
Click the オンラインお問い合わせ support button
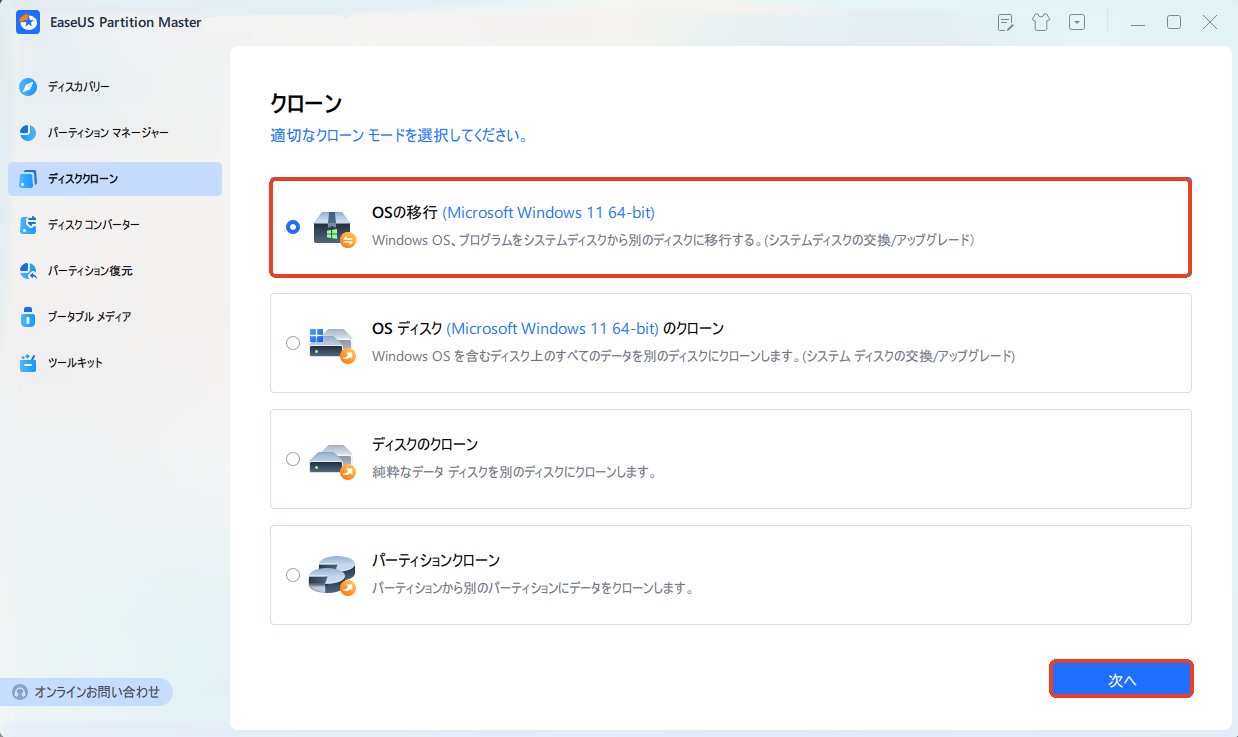point(86,692)
